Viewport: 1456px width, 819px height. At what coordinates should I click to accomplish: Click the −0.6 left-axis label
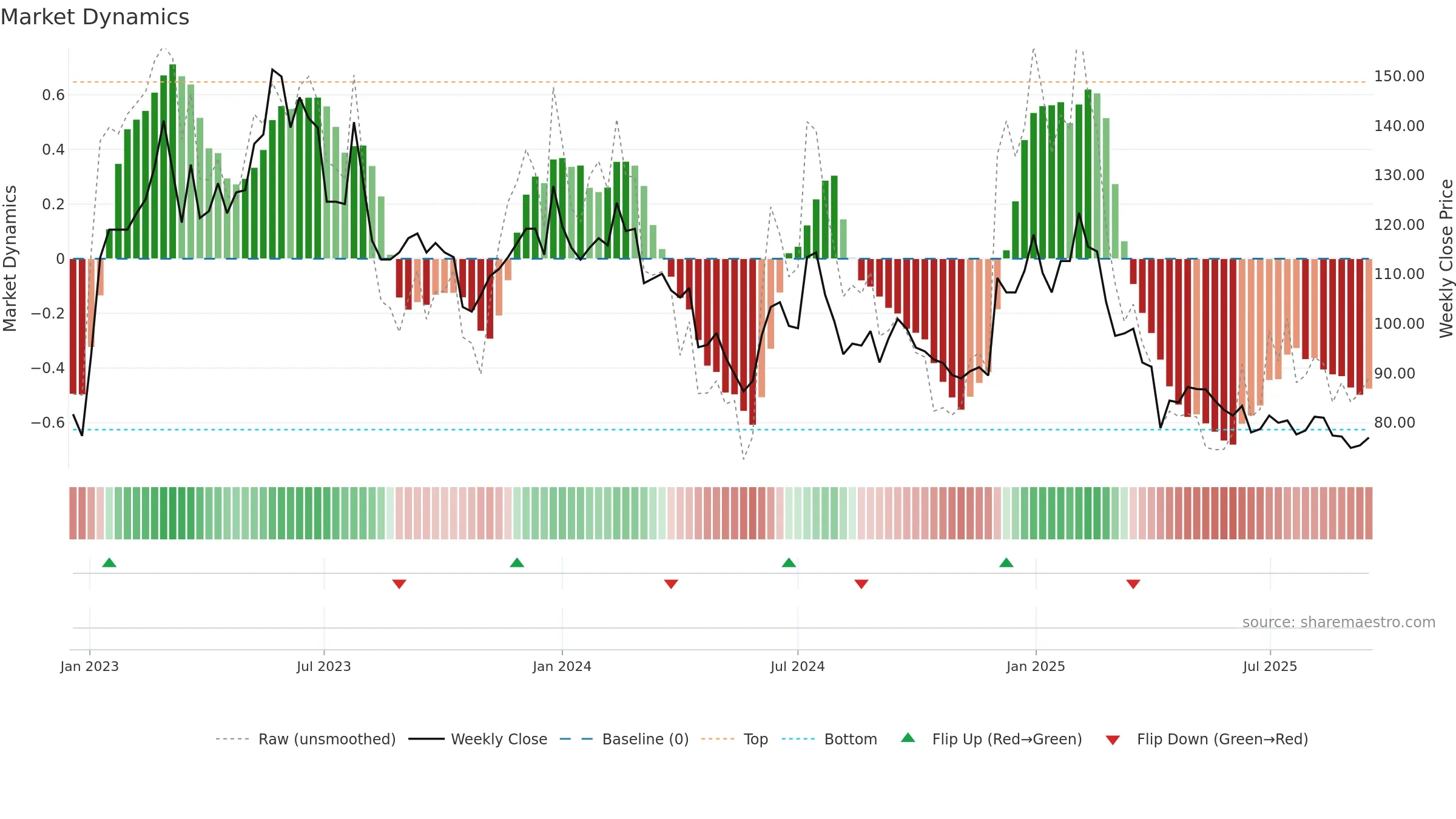[x=48, y=422]
